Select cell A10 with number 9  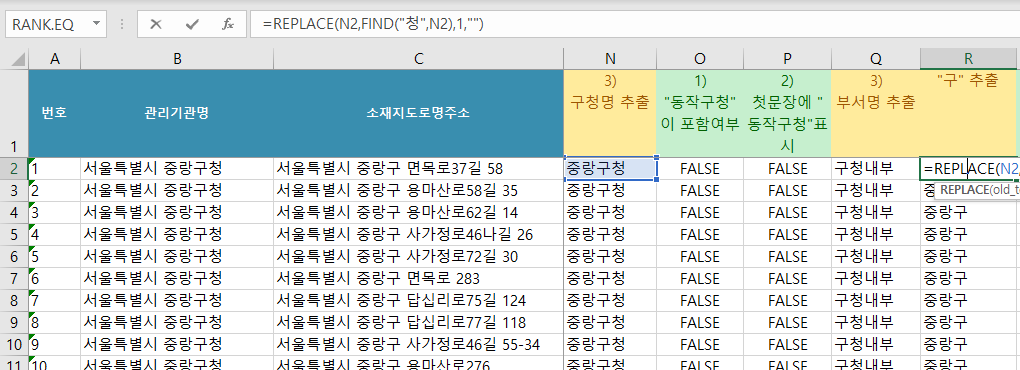pos(55,345)
